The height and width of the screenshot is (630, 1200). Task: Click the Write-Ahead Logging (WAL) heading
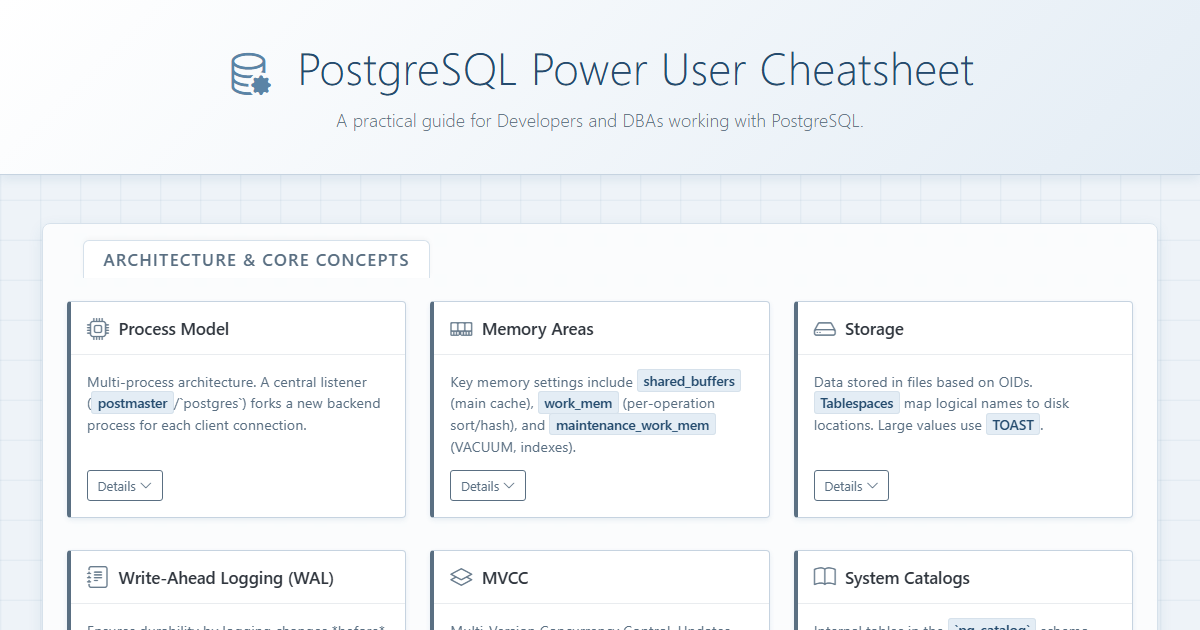[226, 578]
